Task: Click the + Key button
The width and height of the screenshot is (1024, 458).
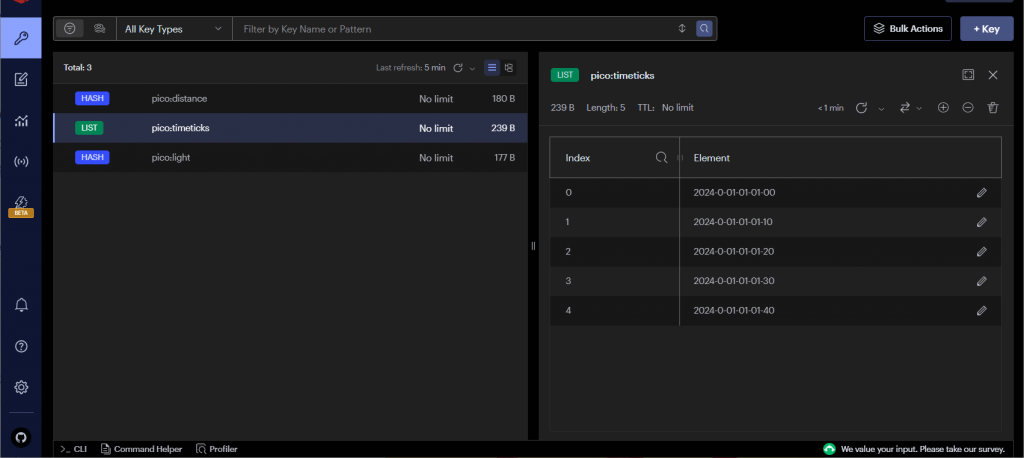Action: click(x=986, y=29)
